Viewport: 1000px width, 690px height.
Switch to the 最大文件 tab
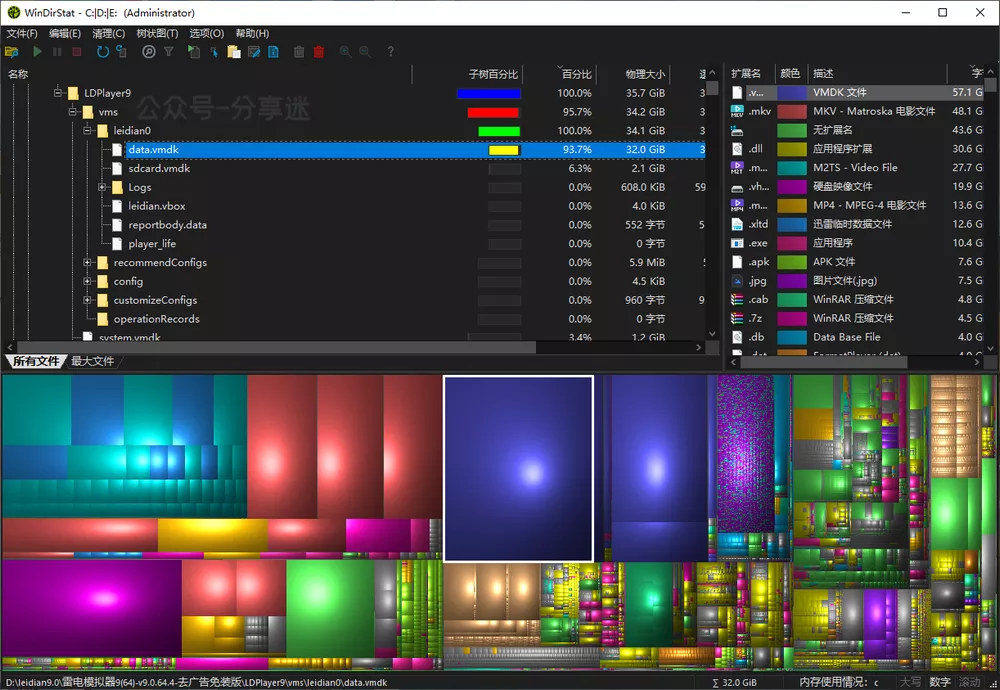pyautogui.click(x=92, y=361)
